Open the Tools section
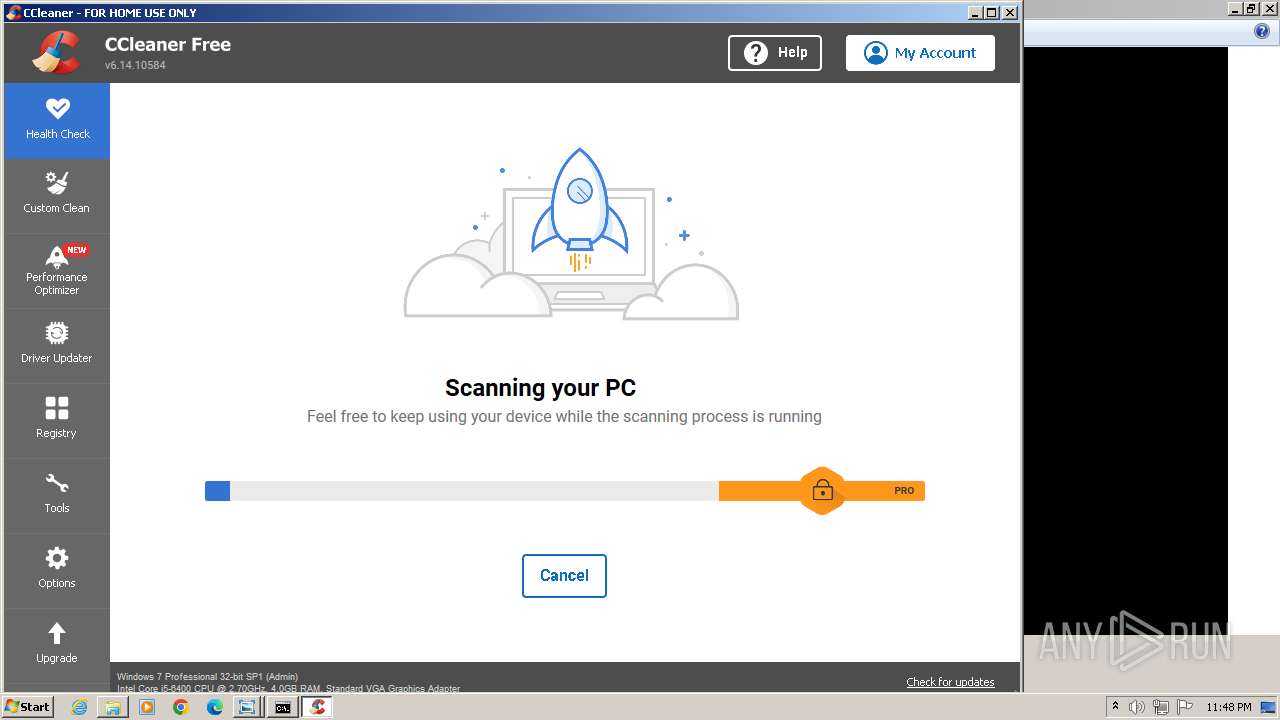1280x720 pixels. [57, 496]
